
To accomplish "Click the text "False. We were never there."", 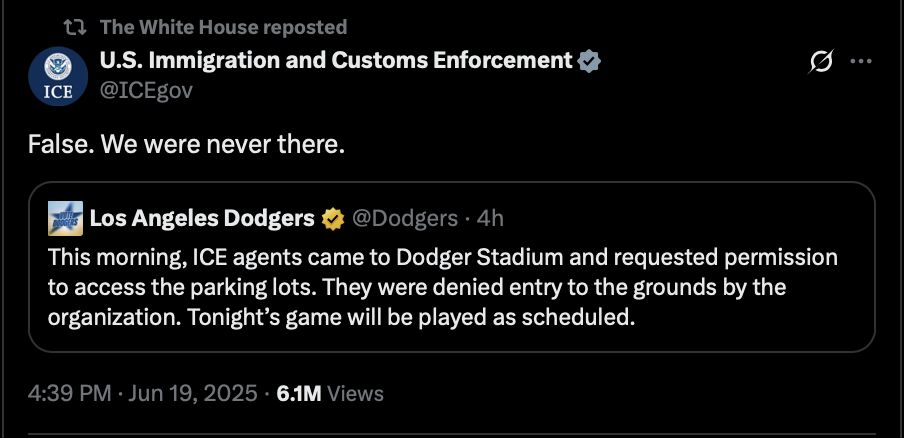I will coord(186,145).
